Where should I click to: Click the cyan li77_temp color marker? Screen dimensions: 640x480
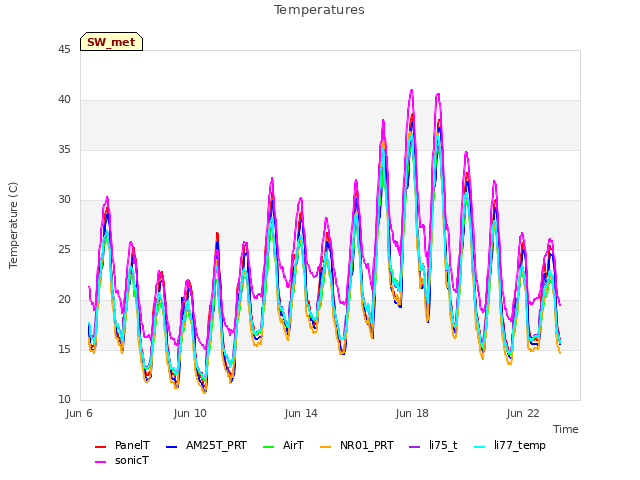pyautogui.click(x=480, y=447)
